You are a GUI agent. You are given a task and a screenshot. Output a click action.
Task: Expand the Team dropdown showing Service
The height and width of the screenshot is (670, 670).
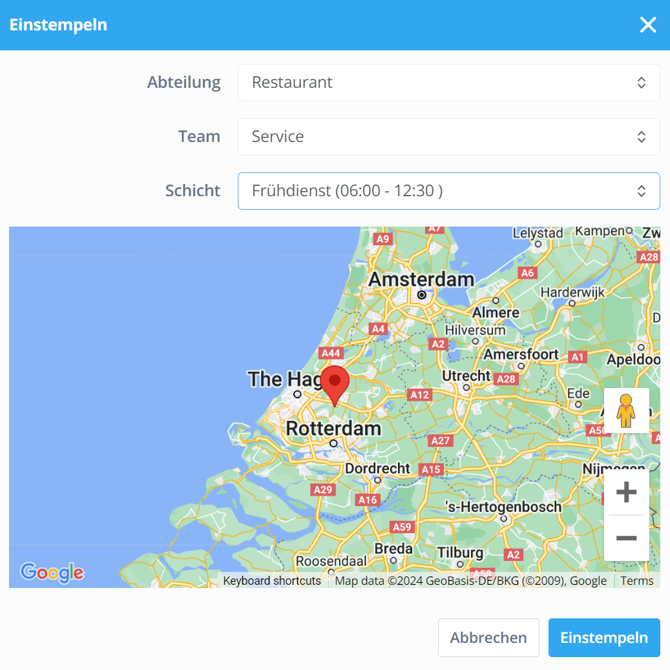click(448, 137)
